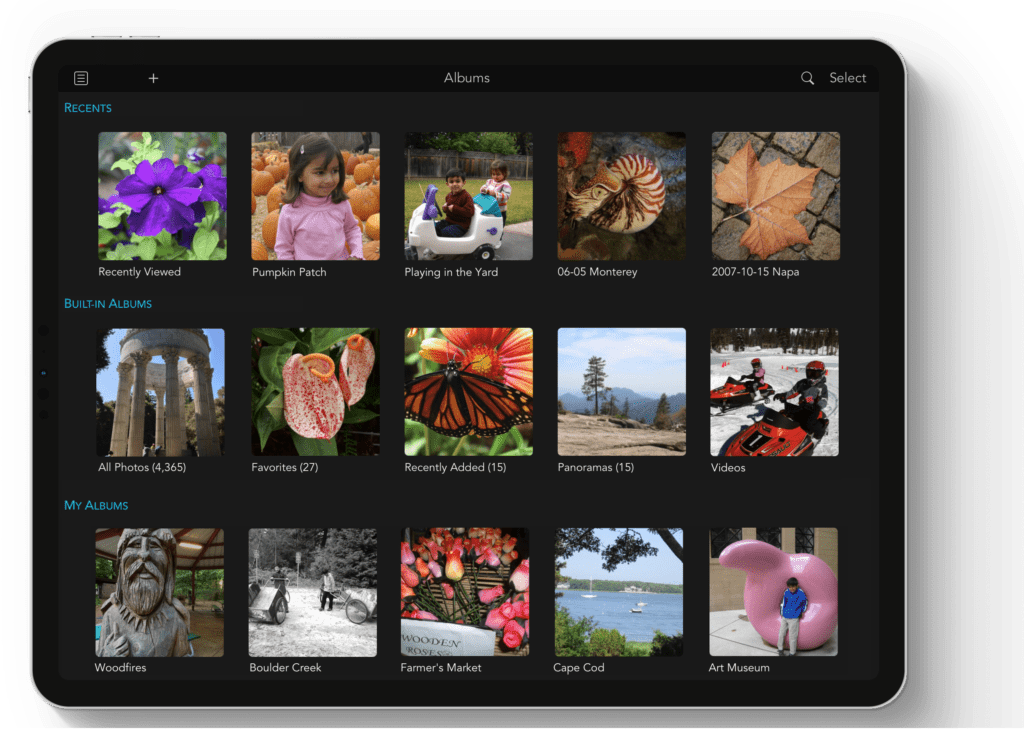
Task: Click the '2007-10-15 Napa' label
Action: (756, 272)
